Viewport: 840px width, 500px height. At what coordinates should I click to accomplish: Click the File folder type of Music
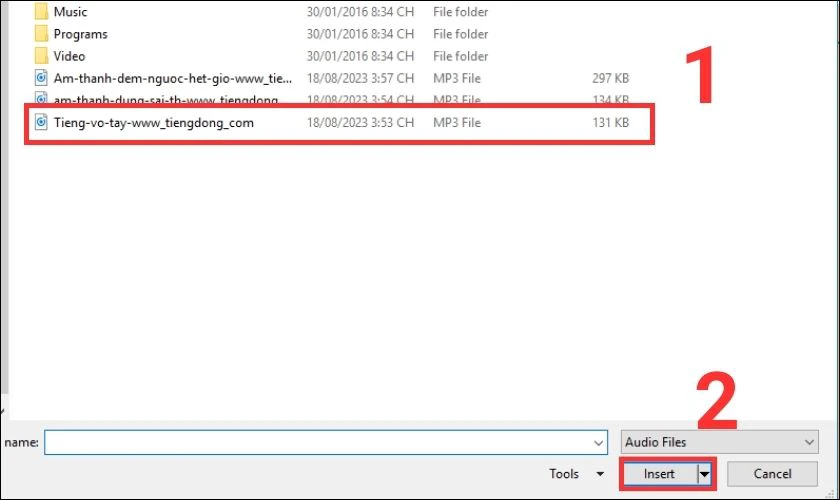click(460, 12)
